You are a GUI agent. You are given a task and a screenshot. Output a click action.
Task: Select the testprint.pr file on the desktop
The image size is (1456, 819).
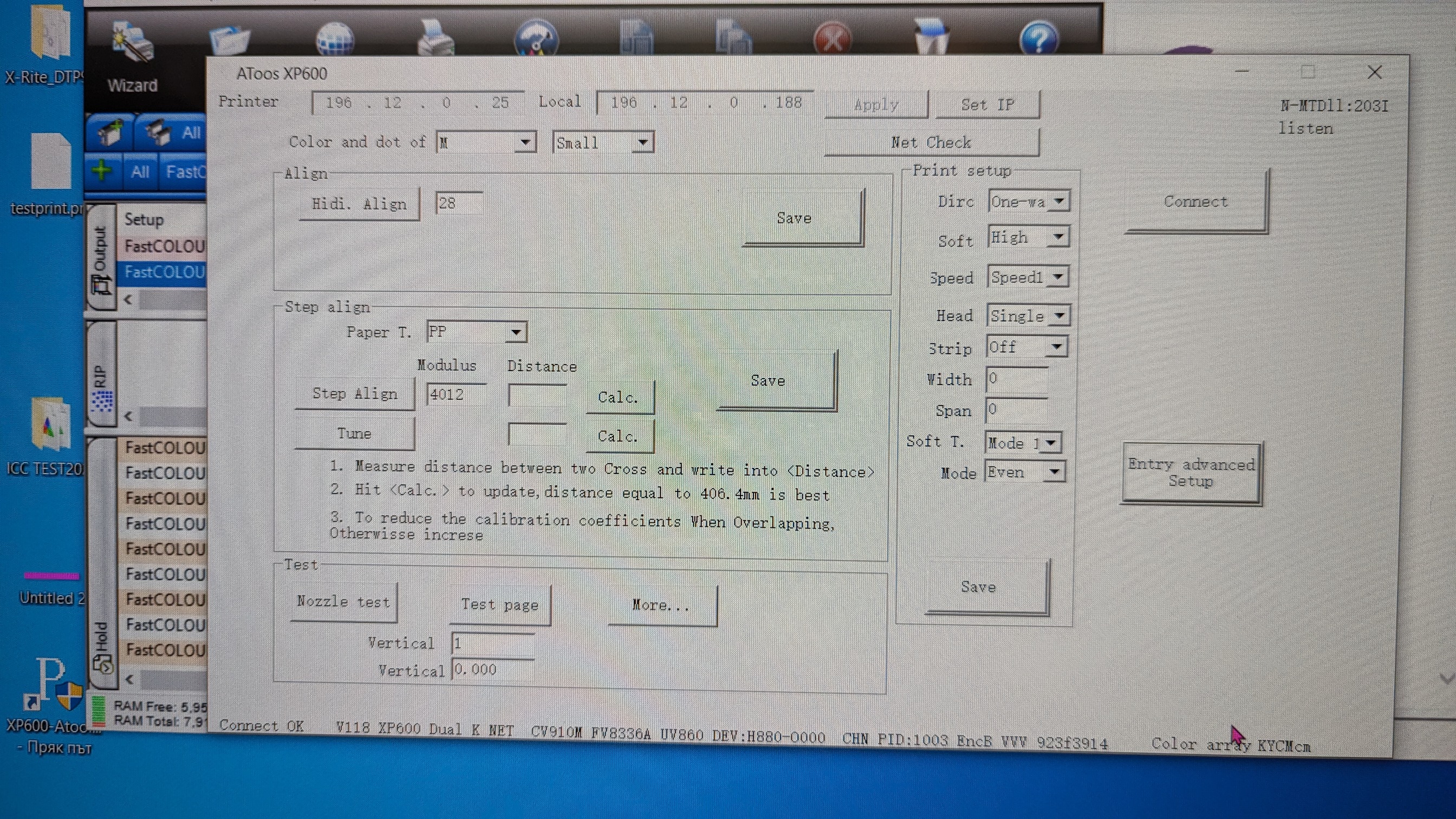(50, 174)
